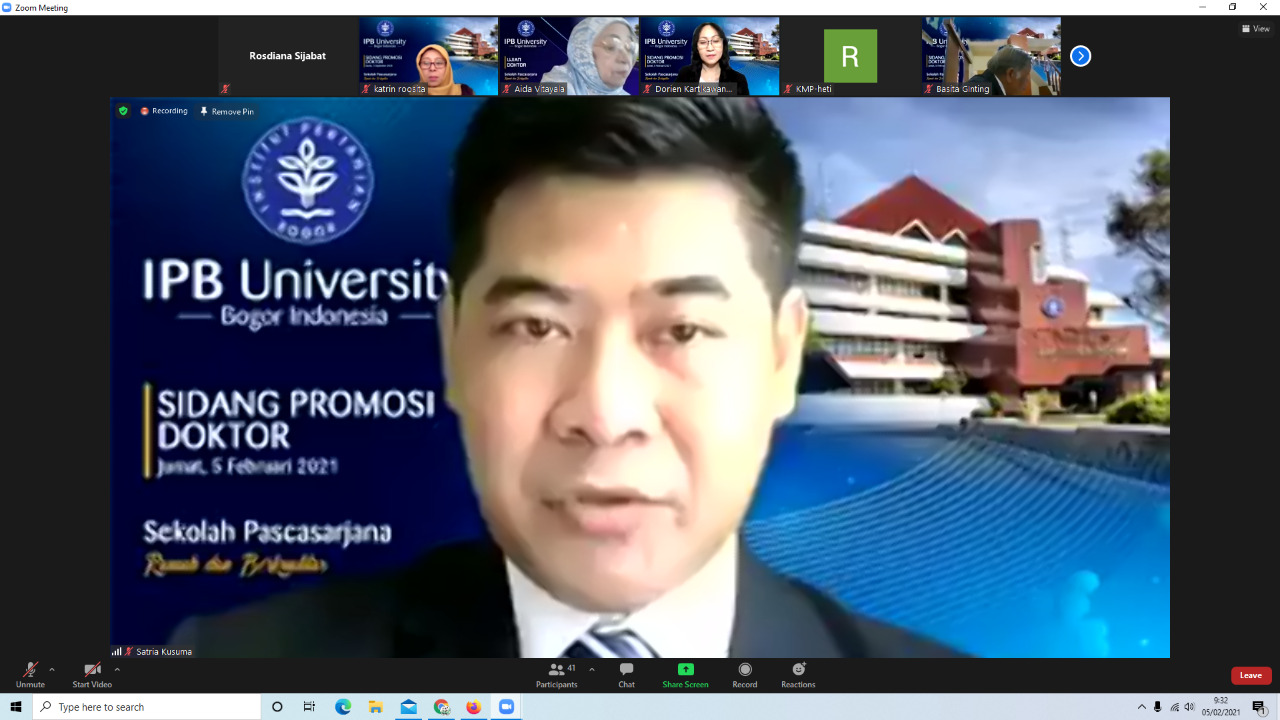The width and height of the screenshot is (1280, 720).
Task: Click the green Share Screen button
Action: [x=685, y=675]
